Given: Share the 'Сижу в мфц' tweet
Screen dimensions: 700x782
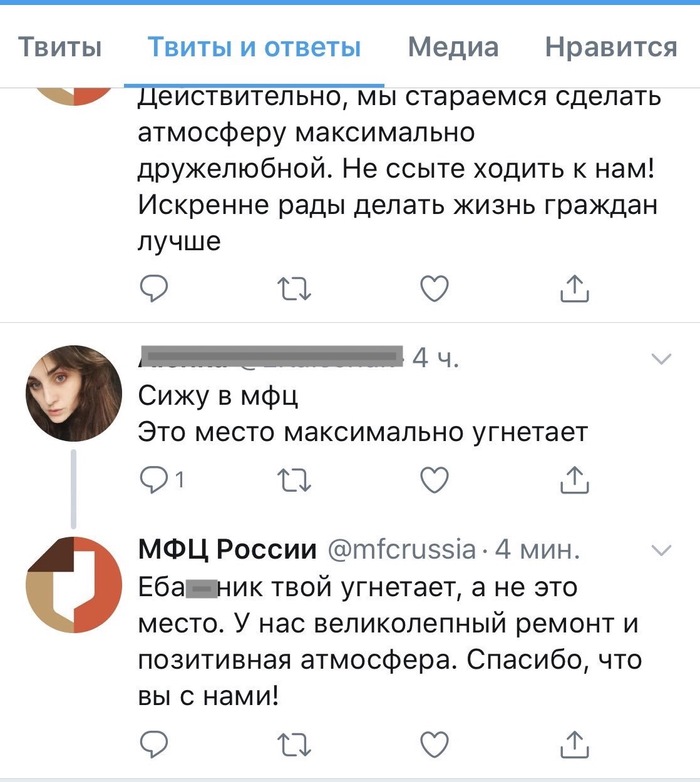Looking at the screenshot, I should [573, 481].
